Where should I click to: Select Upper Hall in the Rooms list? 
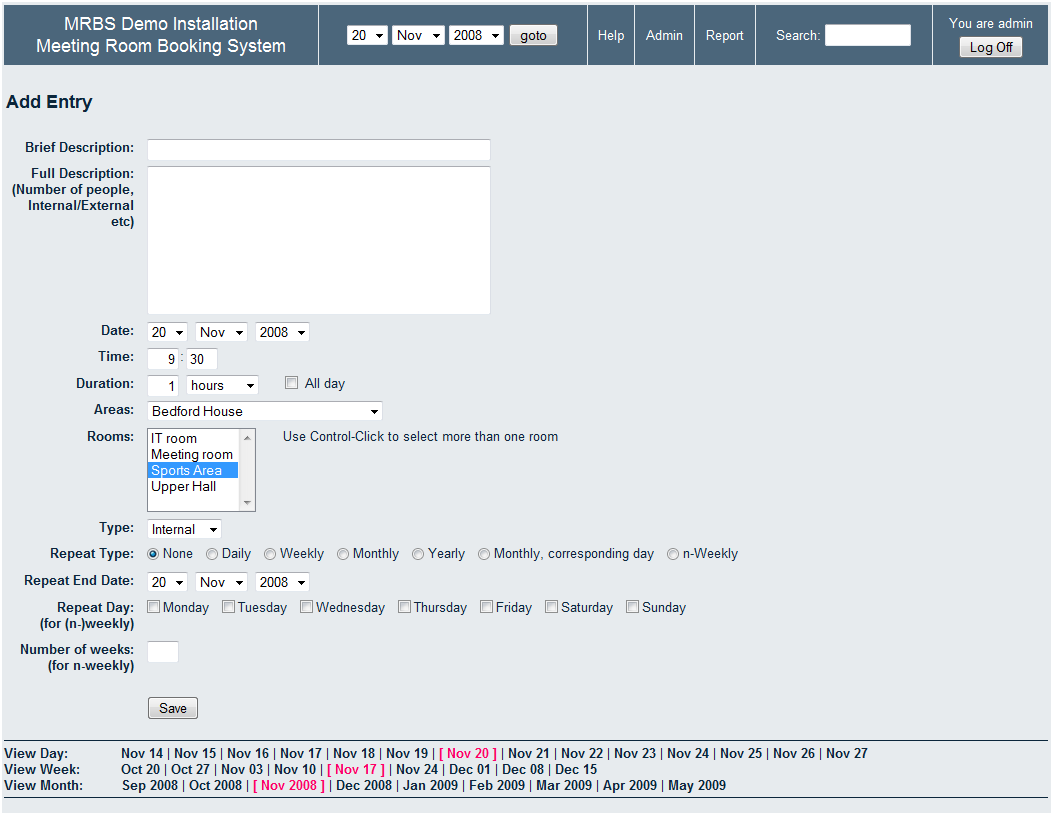[x=183, y=487]
